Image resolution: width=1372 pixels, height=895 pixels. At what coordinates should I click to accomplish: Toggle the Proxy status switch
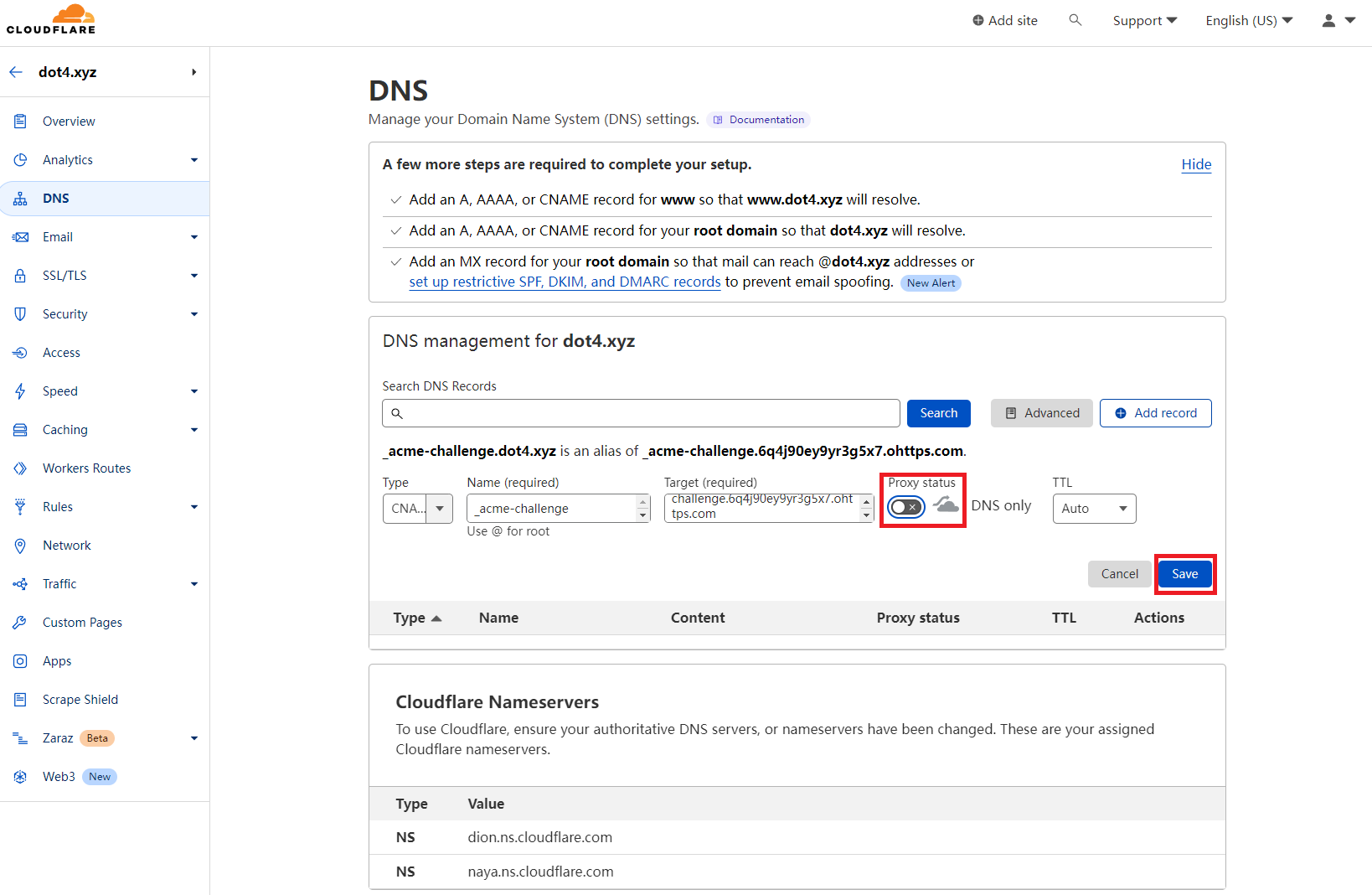tap(906, 507)
